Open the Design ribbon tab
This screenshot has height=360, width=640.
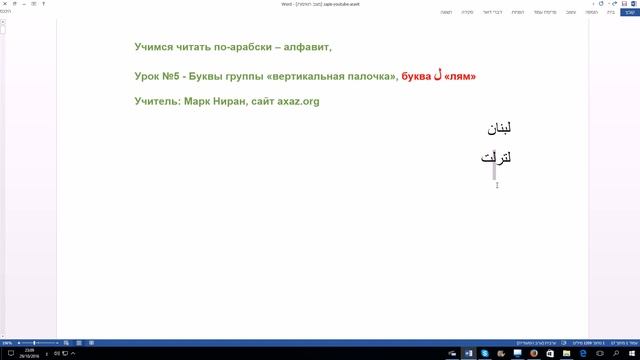(571, 12)
